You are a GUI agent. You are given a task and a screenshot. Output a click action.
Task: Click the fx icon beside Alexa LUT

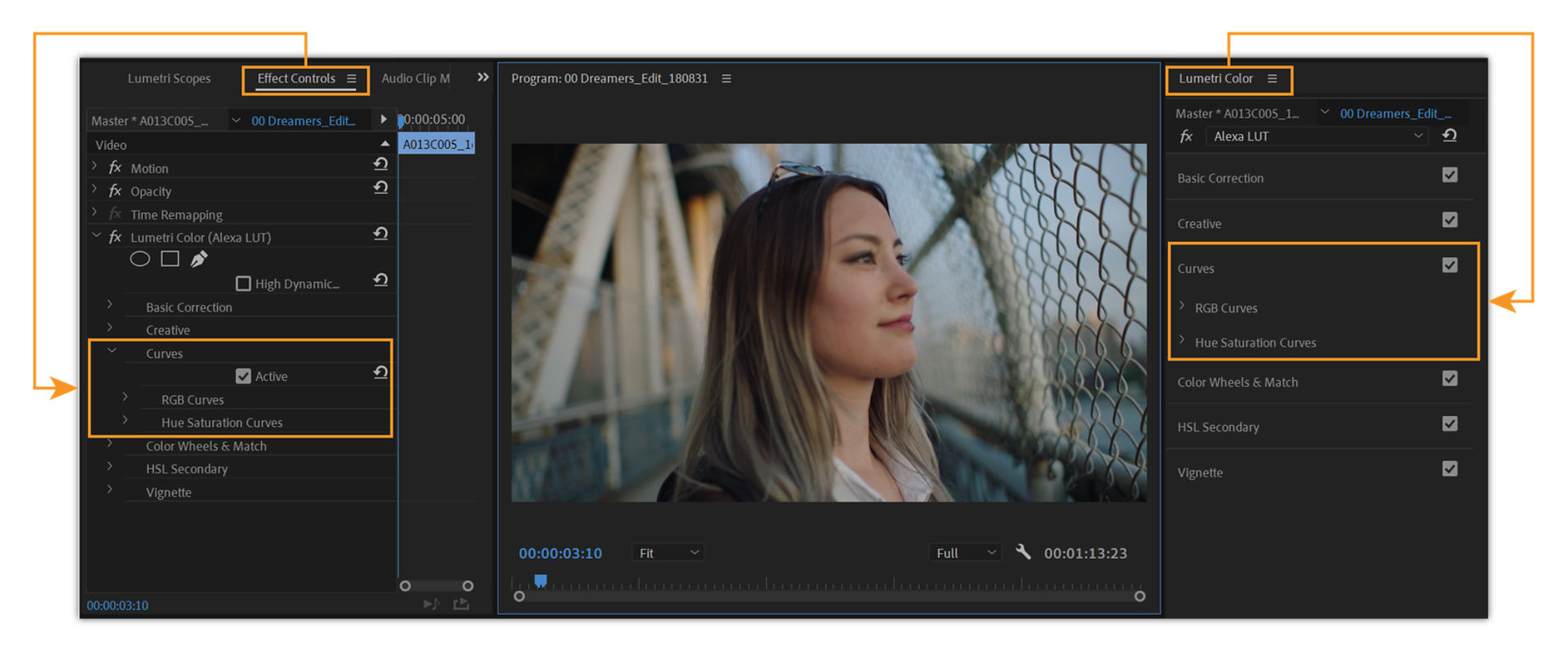(x=1187, y=136)
